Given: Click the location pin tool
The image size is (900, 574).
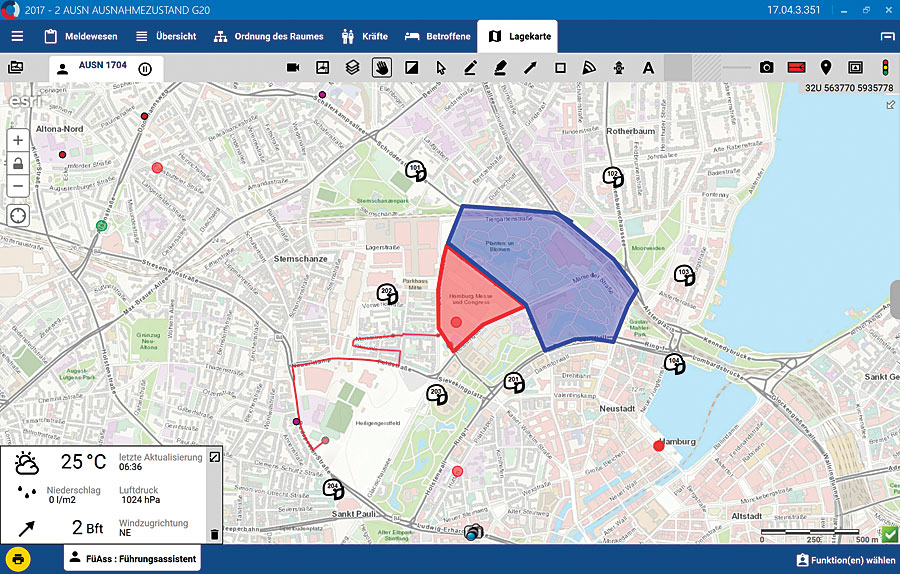Looking at the screenshot, I should 826,68.
